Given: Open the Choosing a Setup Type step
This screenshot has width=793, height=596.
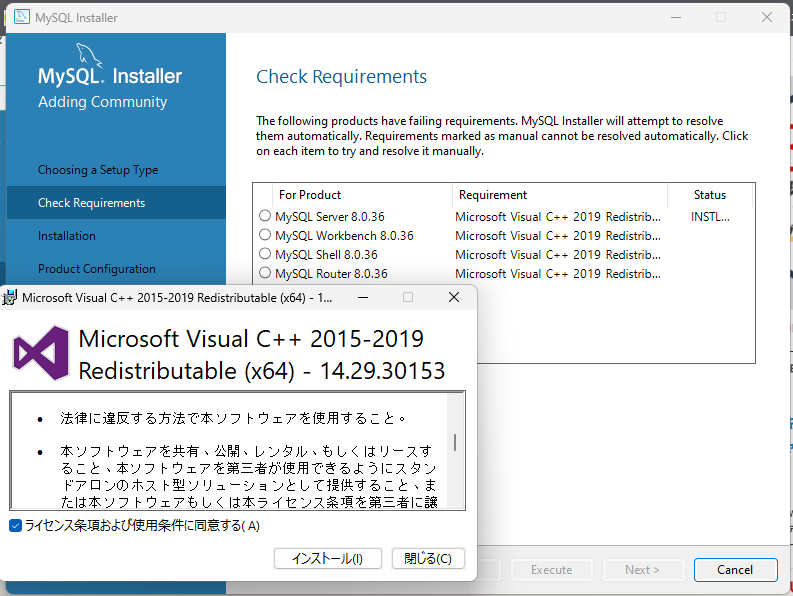Looking at the screenshot, I should (98, 169).
